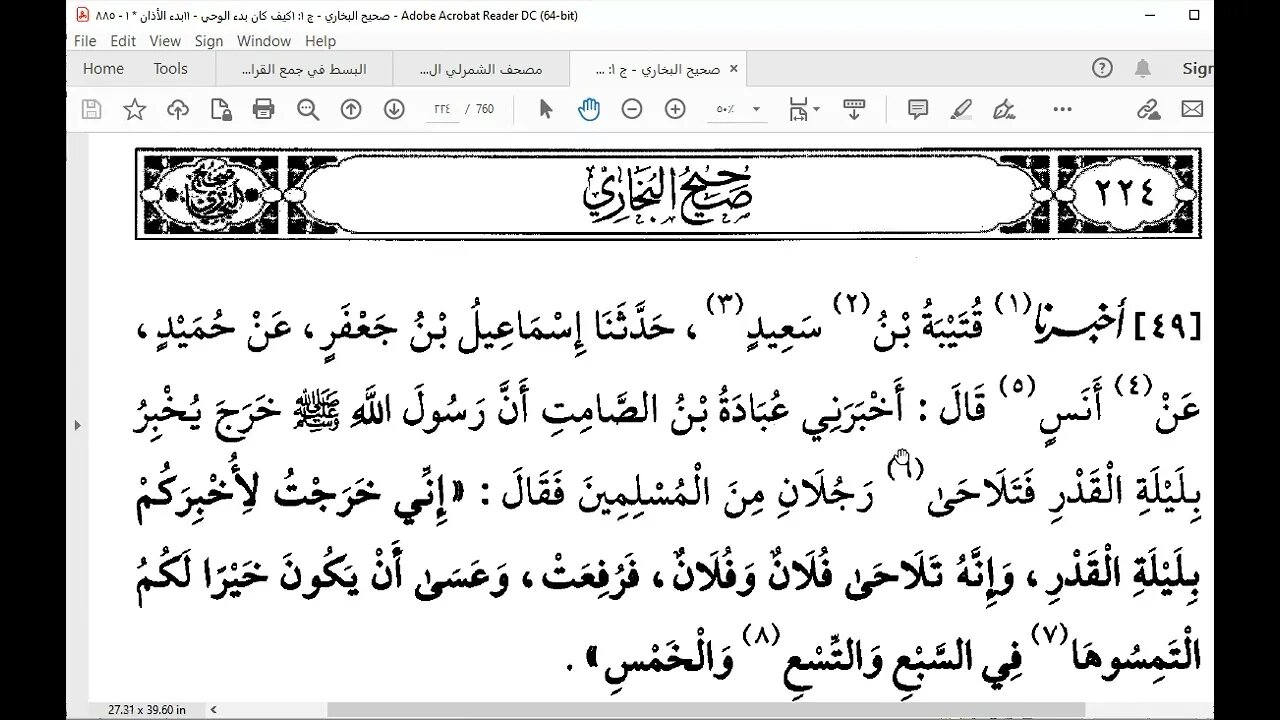1280x720 pixels.
Task: Click the Sign In button
Action: [1197, 69]
